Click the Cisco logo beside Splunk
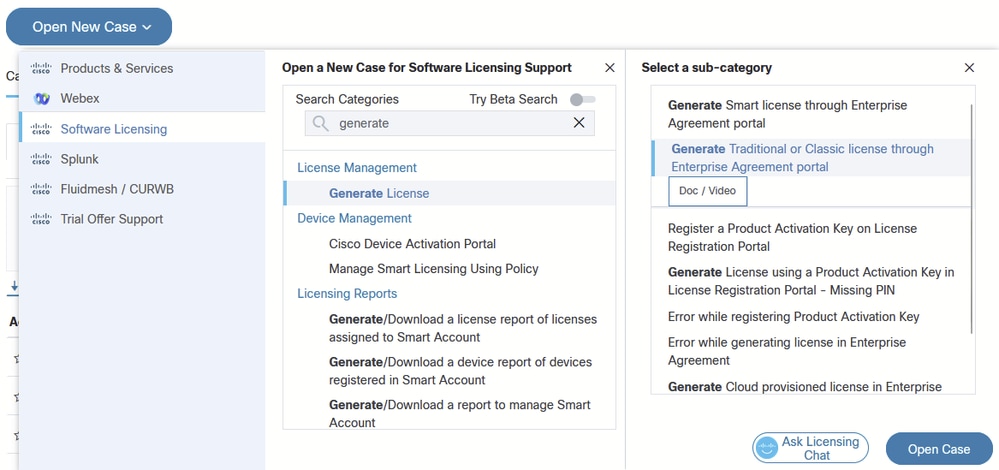This screenshot has width=999, height=470. pos(41,159)
